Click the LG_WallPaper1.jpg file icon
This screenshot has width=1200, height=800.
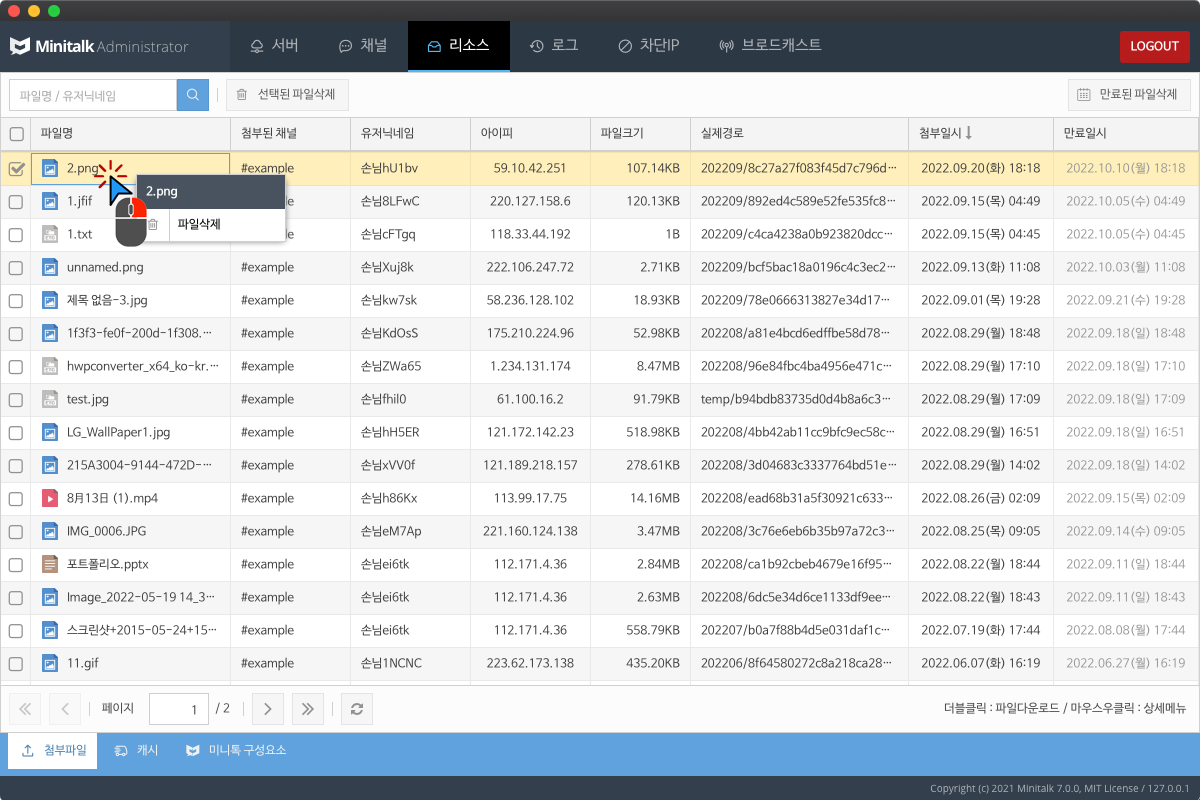(x=50, y=433)
